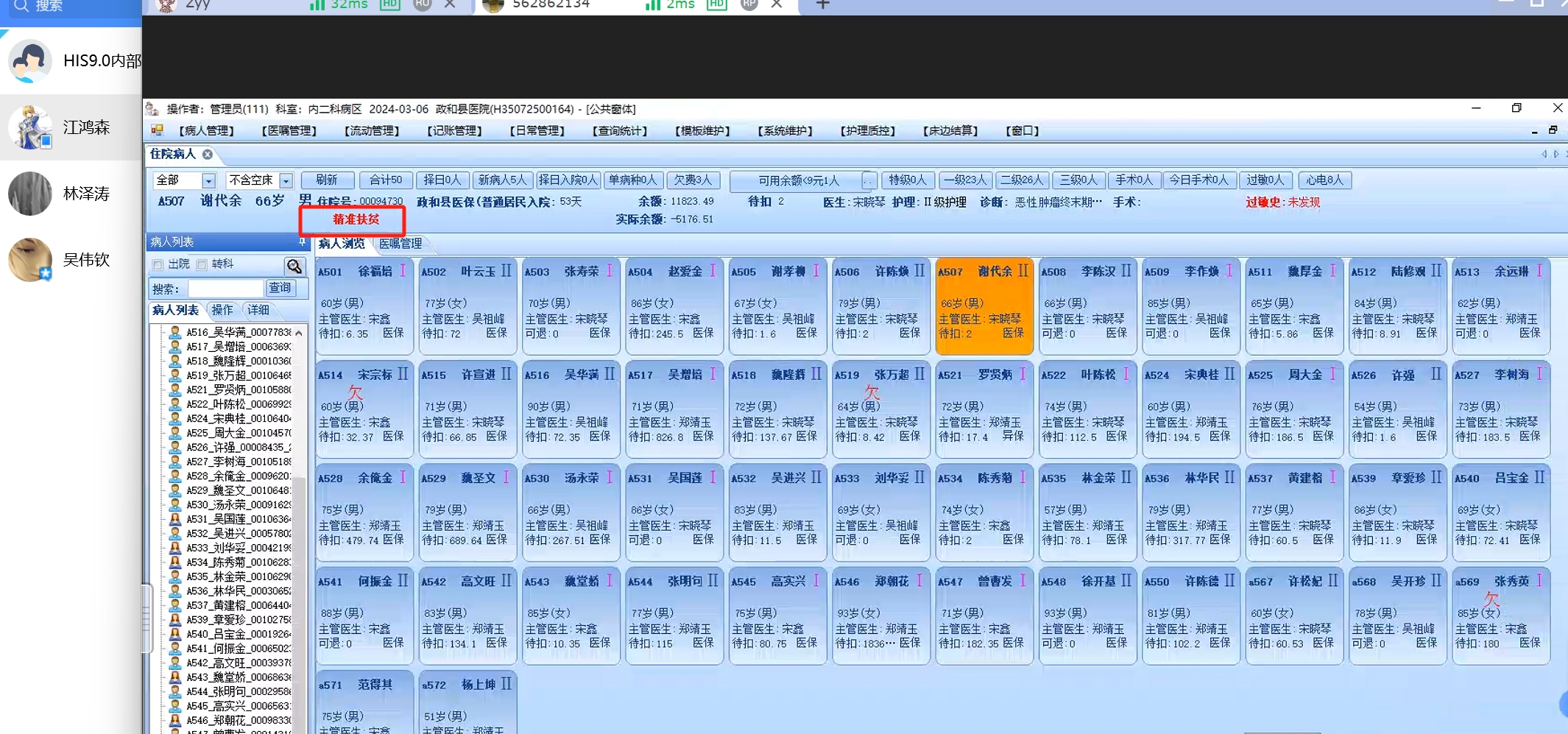Select bed card a569 张秀英
1568x734 pixels.
1502,616
